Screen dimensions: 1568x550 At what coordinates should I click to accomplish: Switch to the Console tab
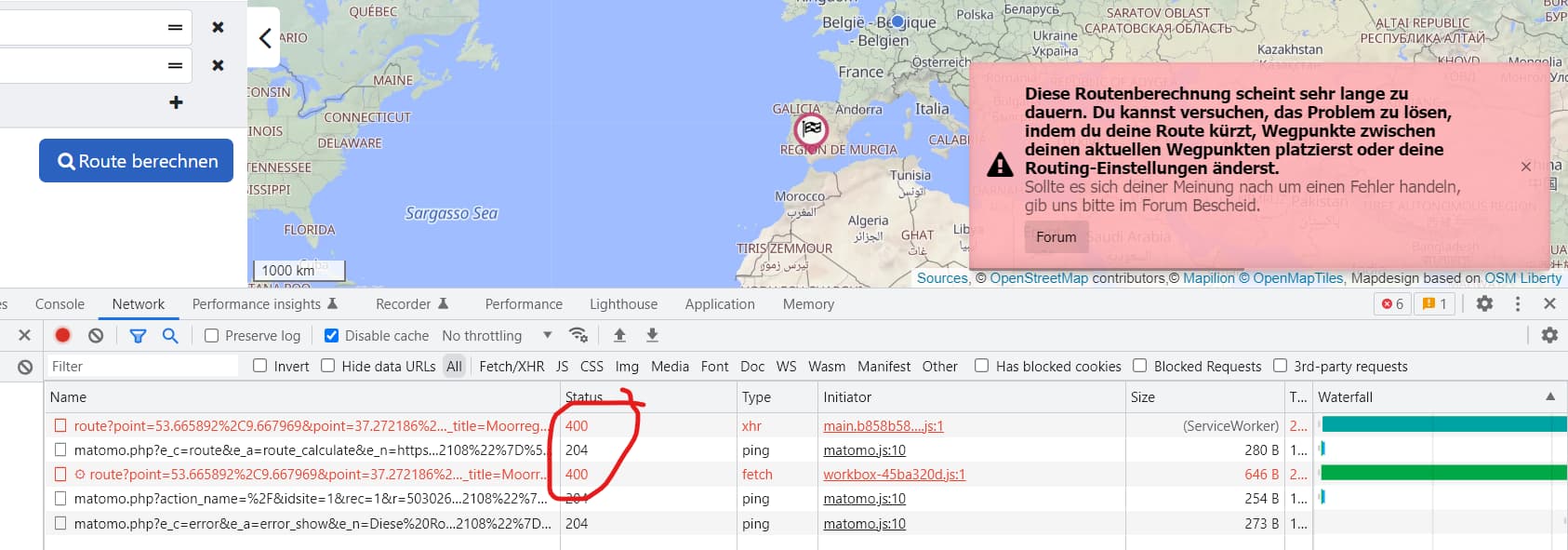[x=60, y=304]
